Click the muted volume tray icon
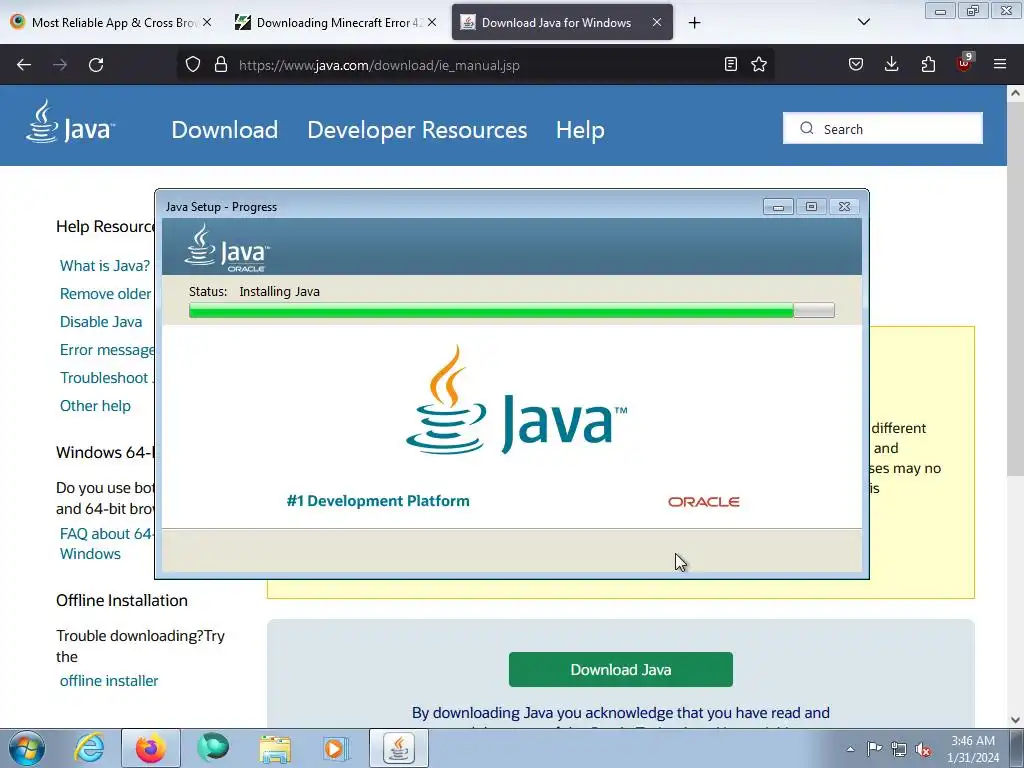Viewport: 1024px width, 768px height. click(923, 749)
